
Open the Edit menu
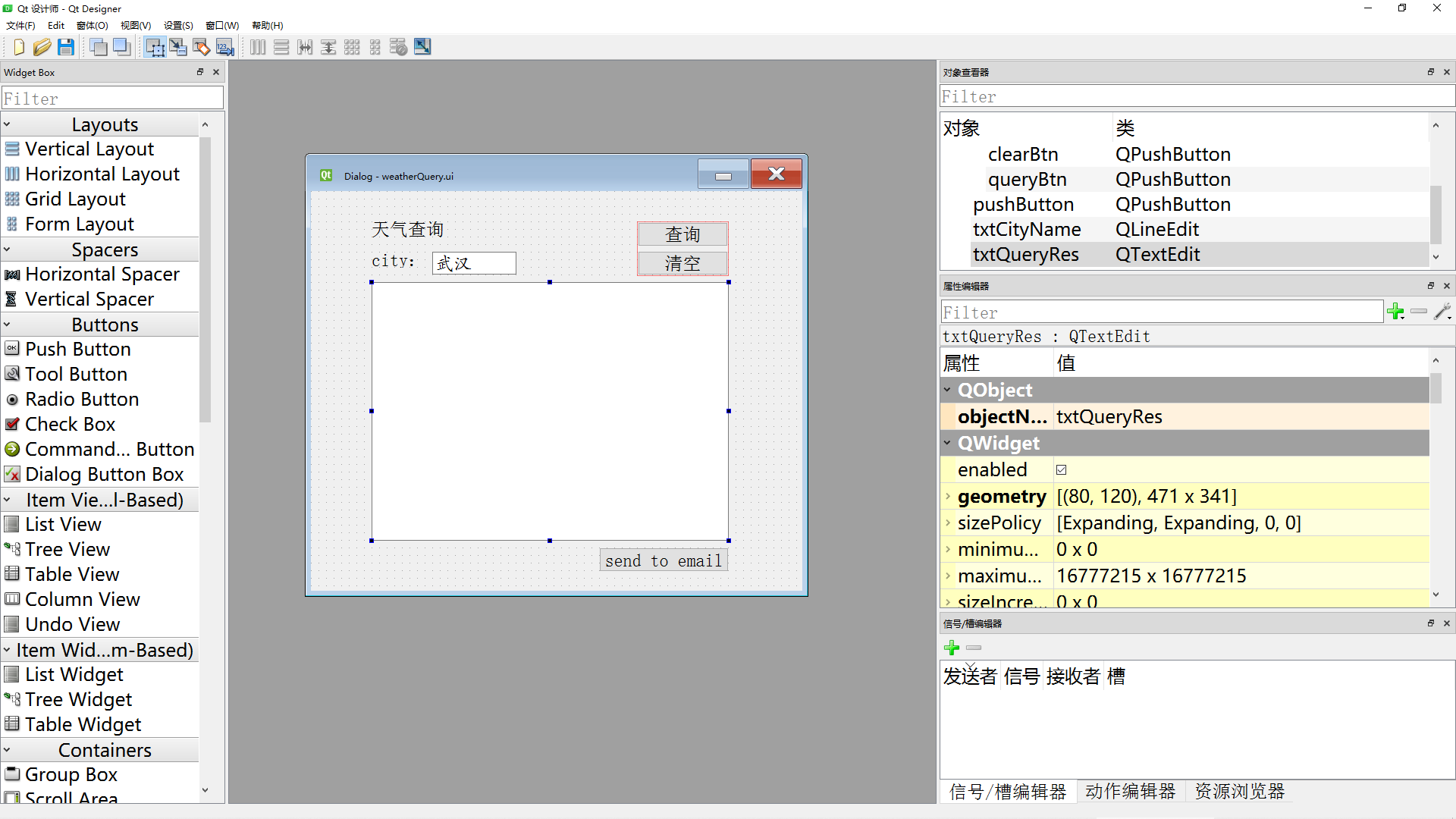pyautogui.click(x=56, y=25)
